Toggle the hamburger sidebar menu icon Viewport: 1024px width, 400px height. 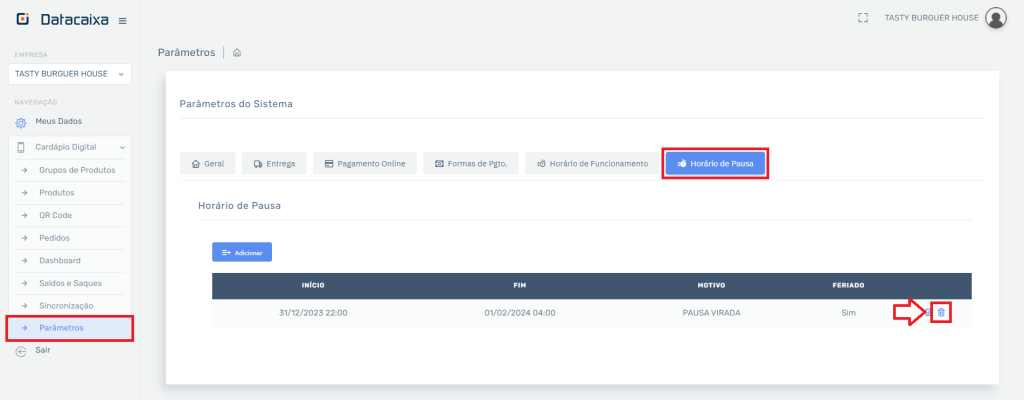click(122, 21)
